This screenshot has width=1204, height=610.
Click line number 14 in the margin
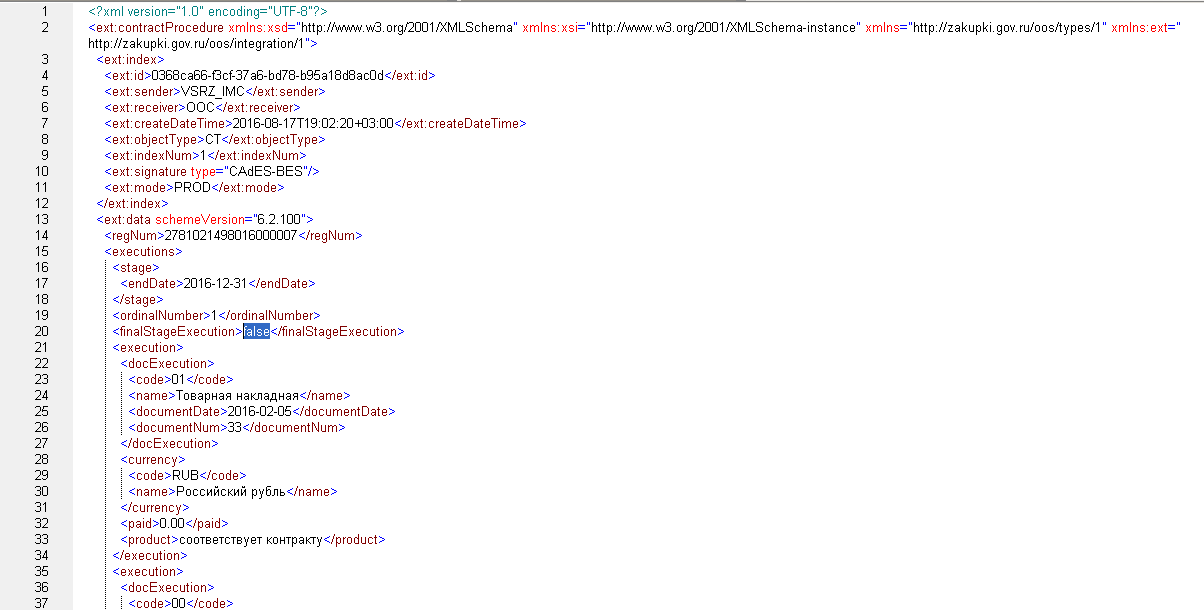pyautogui.click(x=42, y=235)
